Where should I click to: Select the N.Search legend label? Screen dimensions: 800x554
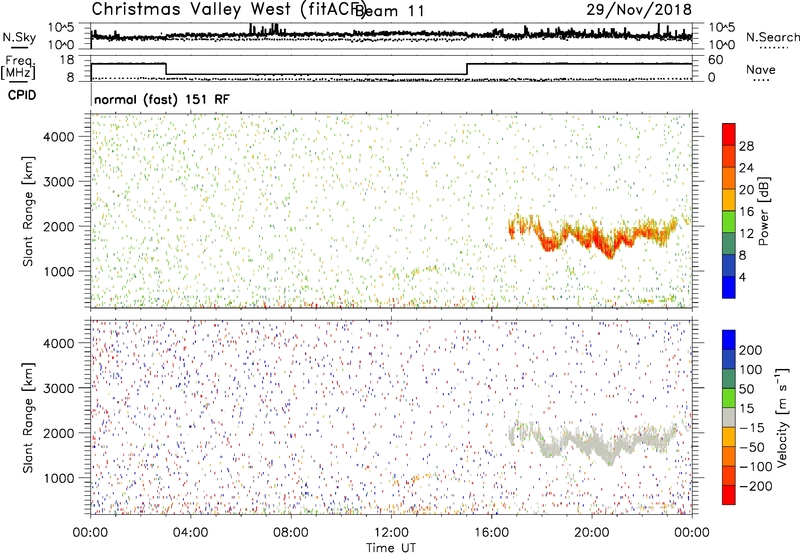pos(772,37)
